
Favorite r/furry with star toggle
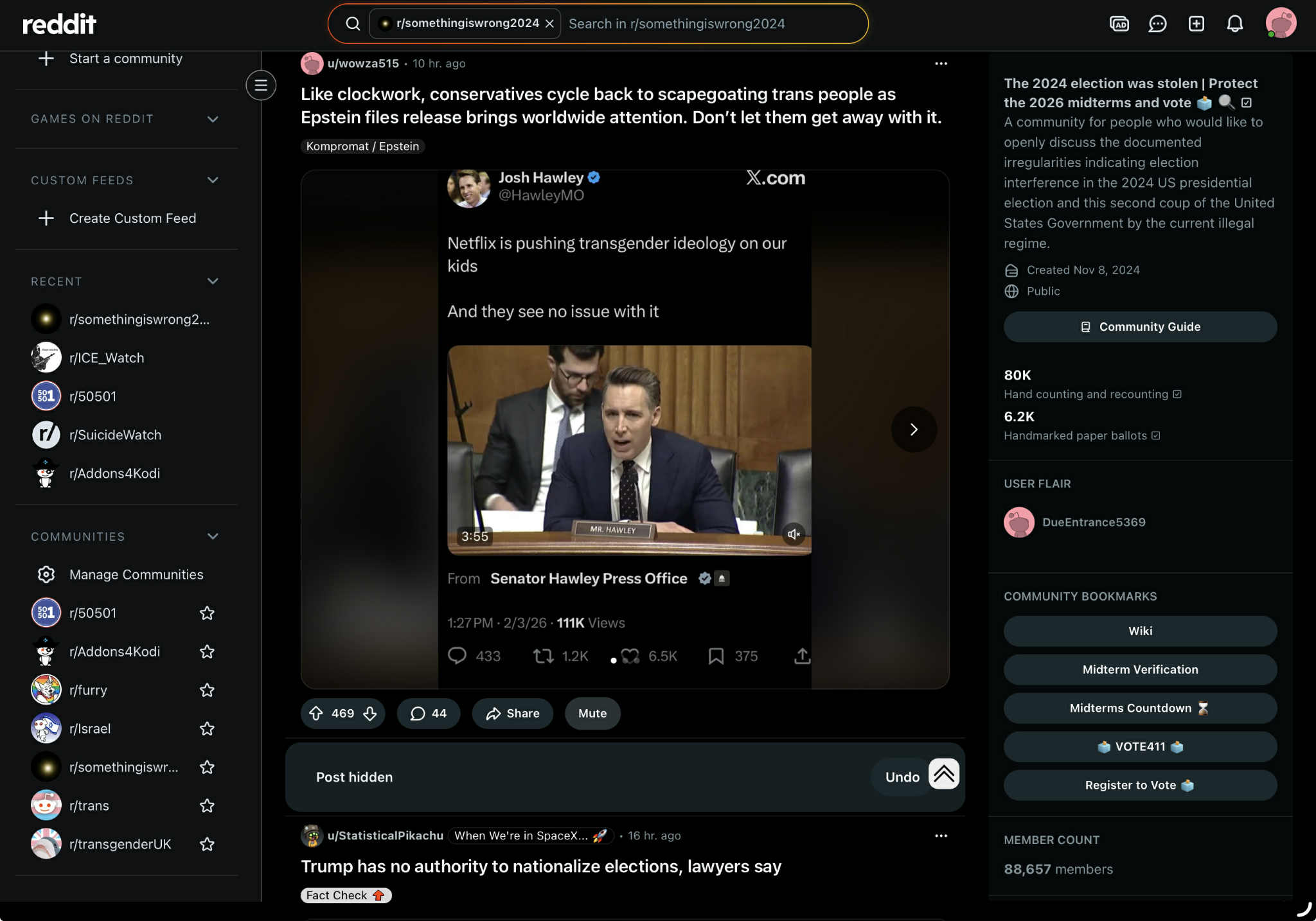point(207,690)
